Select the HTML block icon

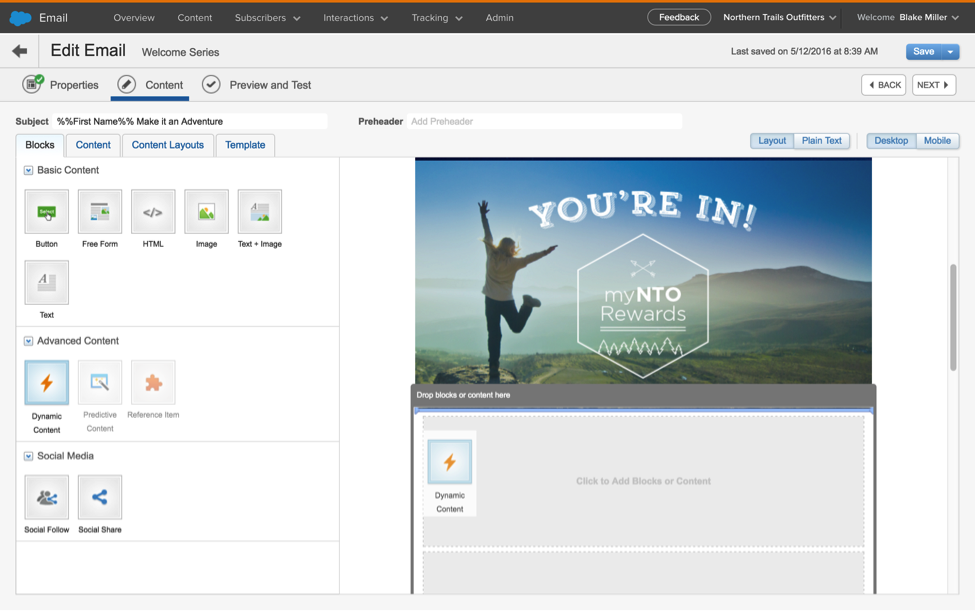153,212
